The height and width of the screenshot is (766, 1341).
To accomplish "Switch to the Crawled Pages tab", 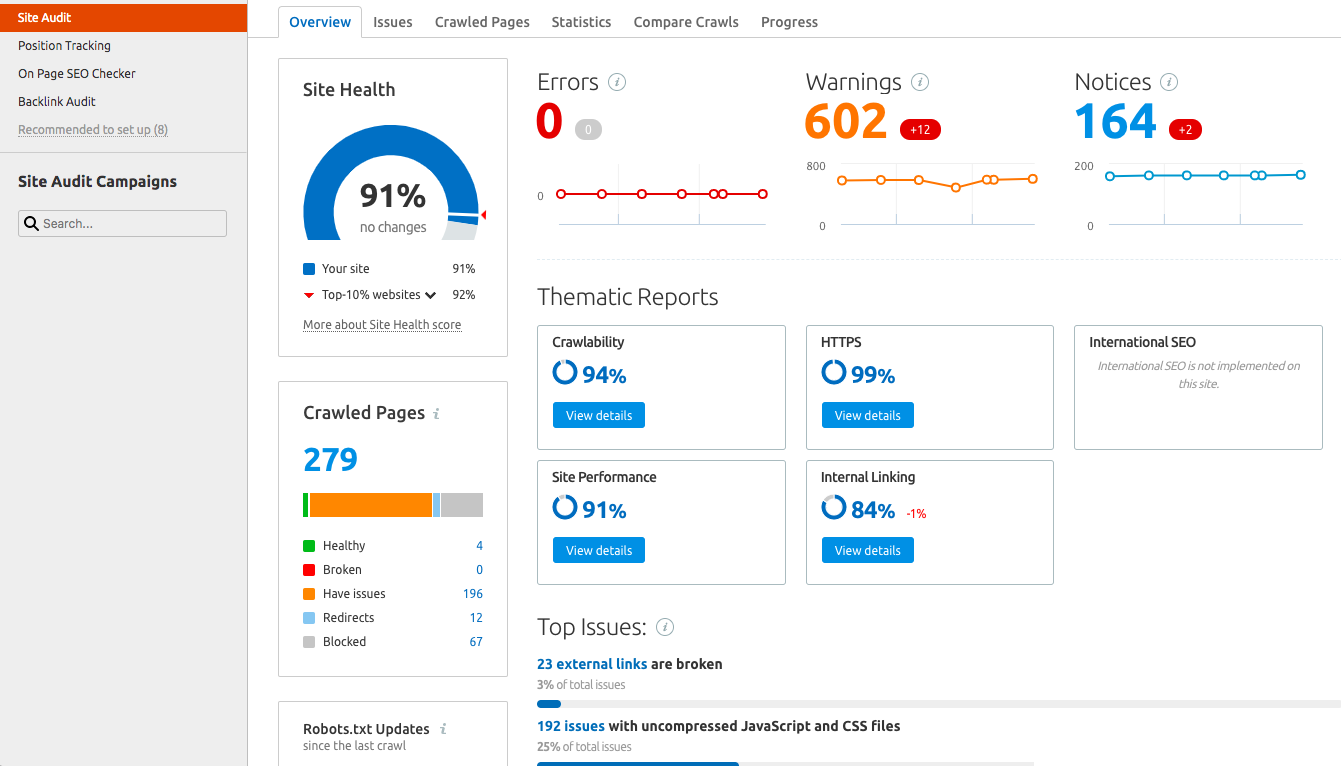I will pyautogui.click(x=482, y=22).
